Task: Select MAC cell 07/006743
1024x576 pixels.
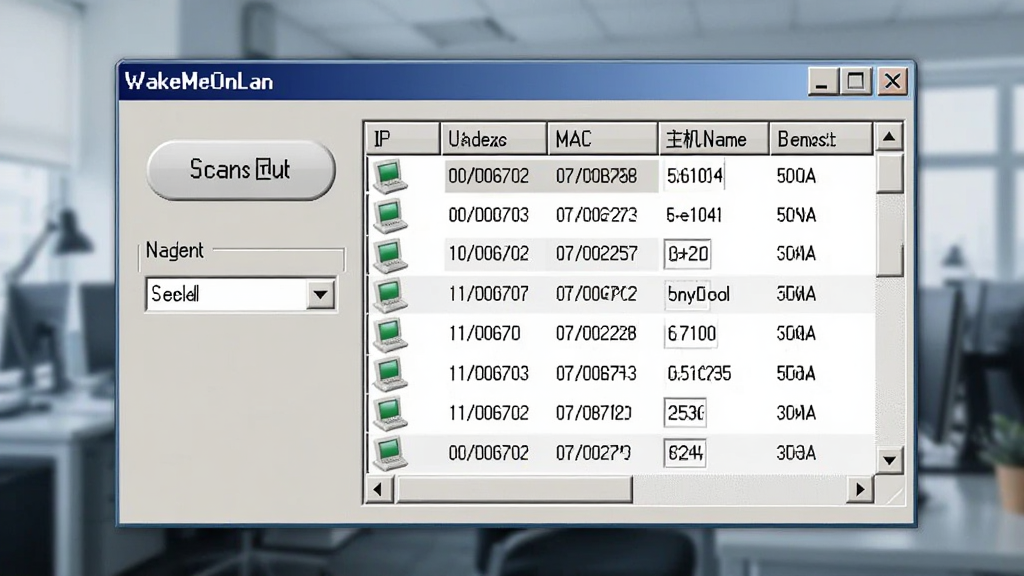Action: click(596, 374)
